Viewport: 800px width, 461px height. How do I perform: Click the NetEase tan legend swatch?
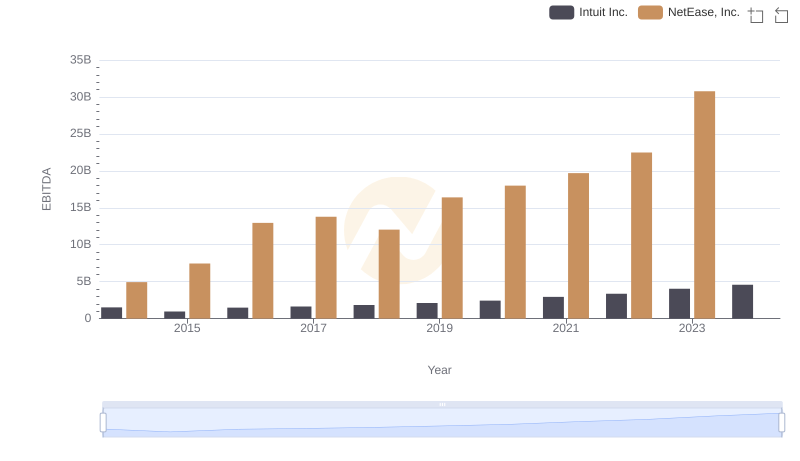(x=650, y=12)
